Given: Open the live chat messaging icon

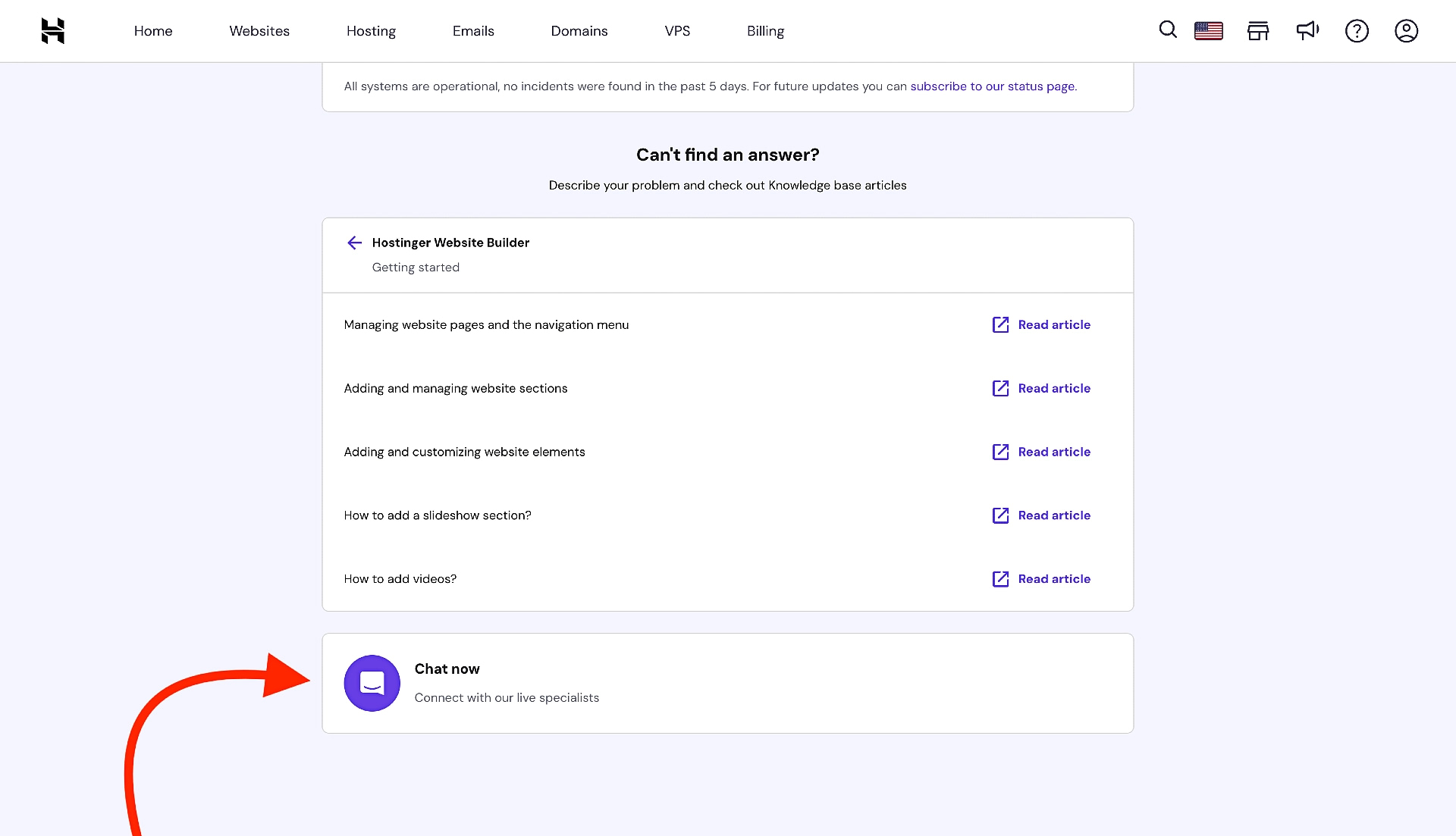Looking at the screenshot, I should 371,683.
